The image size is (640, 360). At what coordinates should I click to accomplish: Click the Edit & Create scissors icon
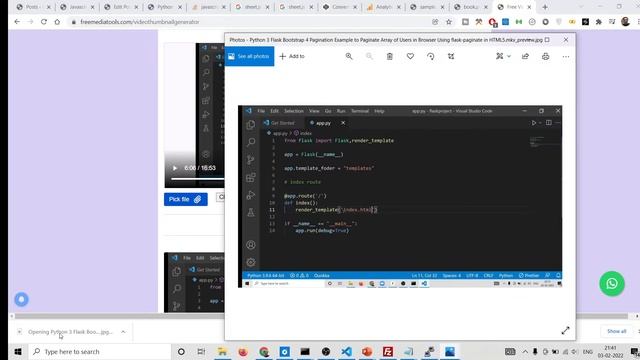pyautogui.click(x=500, y=56)
